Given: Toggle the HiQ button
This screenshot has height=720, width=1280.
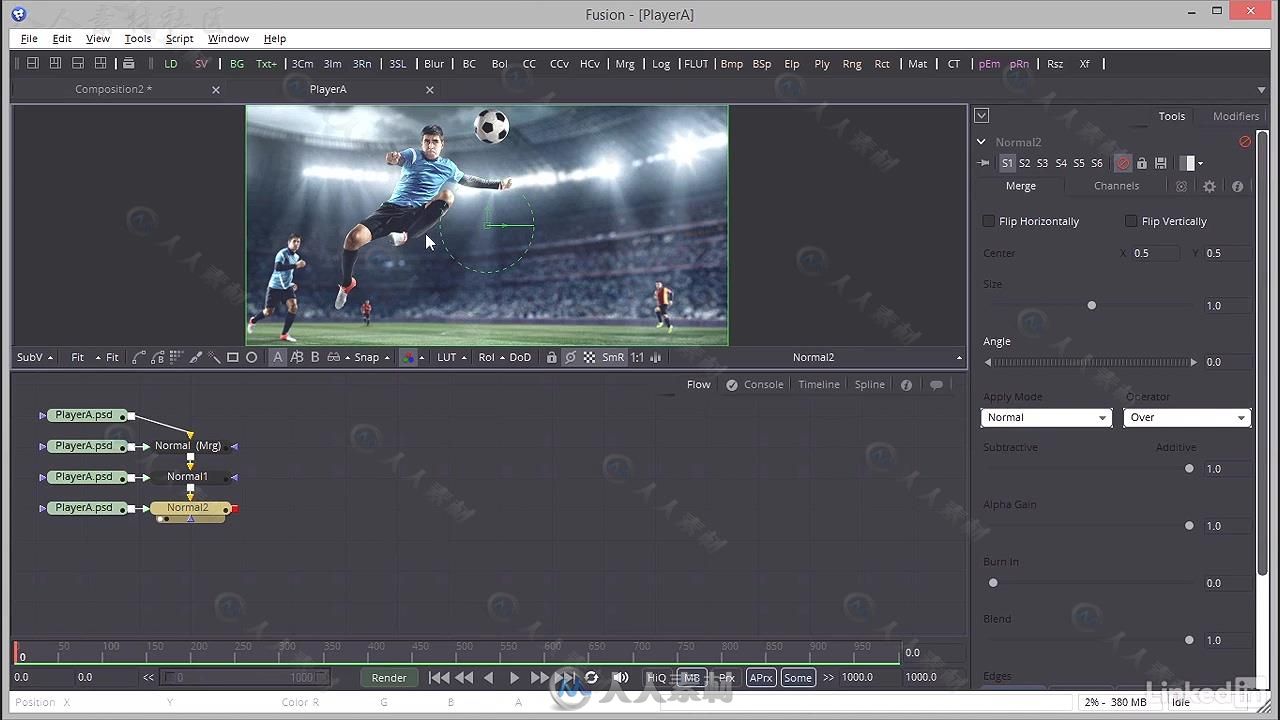Looking at the screenshot, I should pyautogui.click(x=657, y=677).
